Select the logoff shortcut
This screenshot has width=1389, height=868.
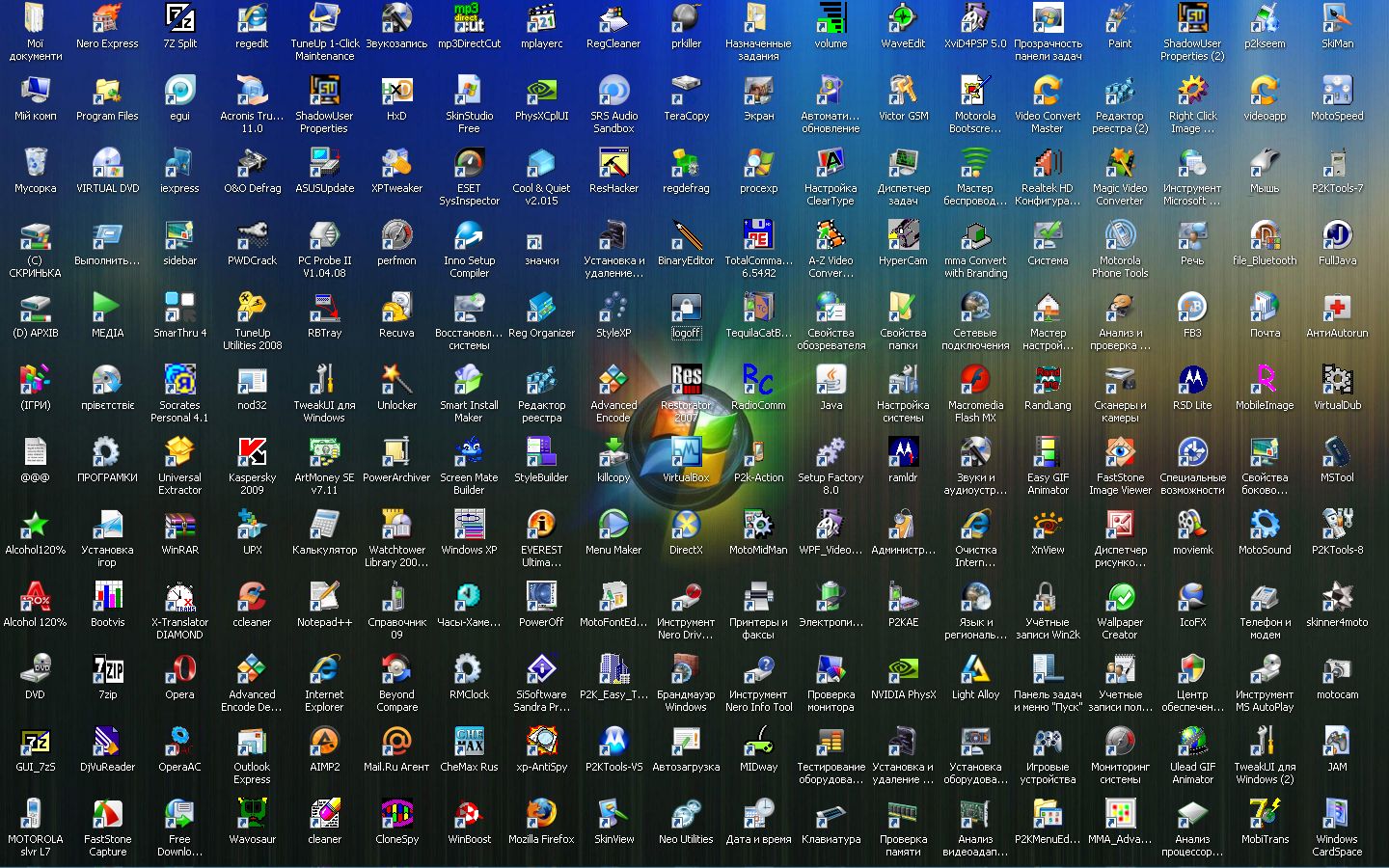point(686,307)
